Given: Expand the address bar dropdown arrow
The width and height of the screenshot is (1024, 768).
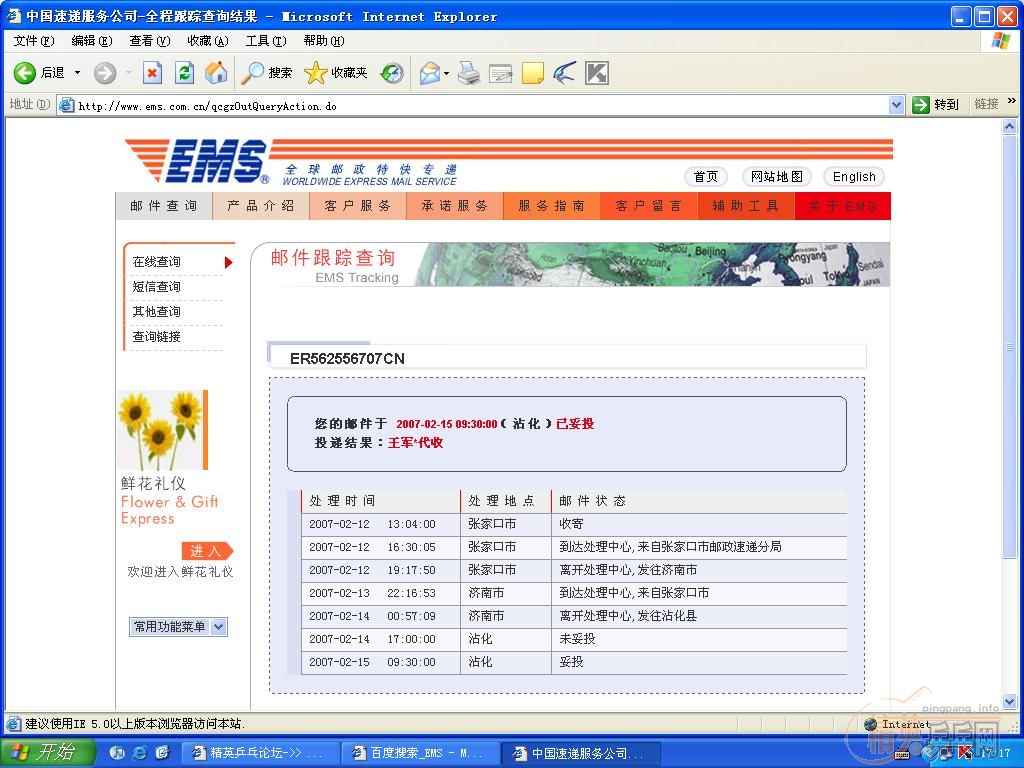Looking at the screenshot, I should [896, 105].
